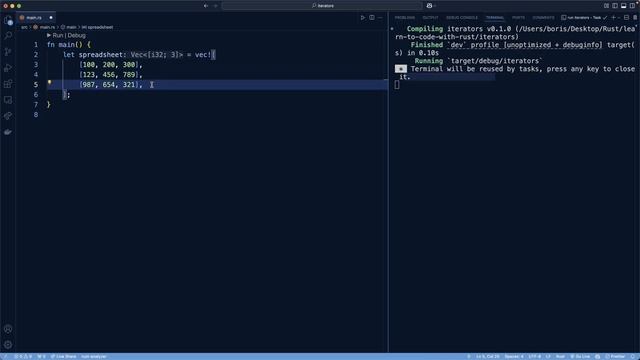
Task: Click rust-analyzer in the status bar
Action: [93, 357]
